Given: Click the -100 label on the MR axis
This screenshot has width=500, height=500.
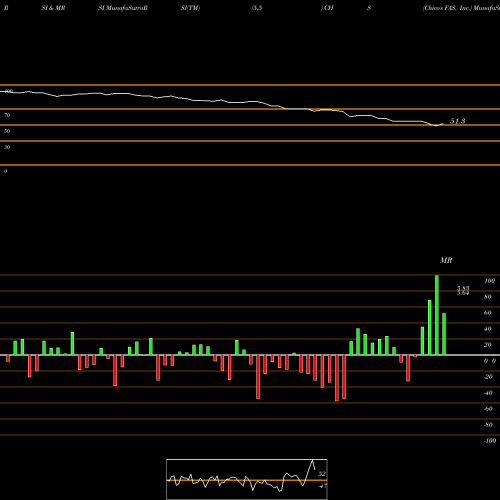Looking at the screenshot, I should click(490, 441).
